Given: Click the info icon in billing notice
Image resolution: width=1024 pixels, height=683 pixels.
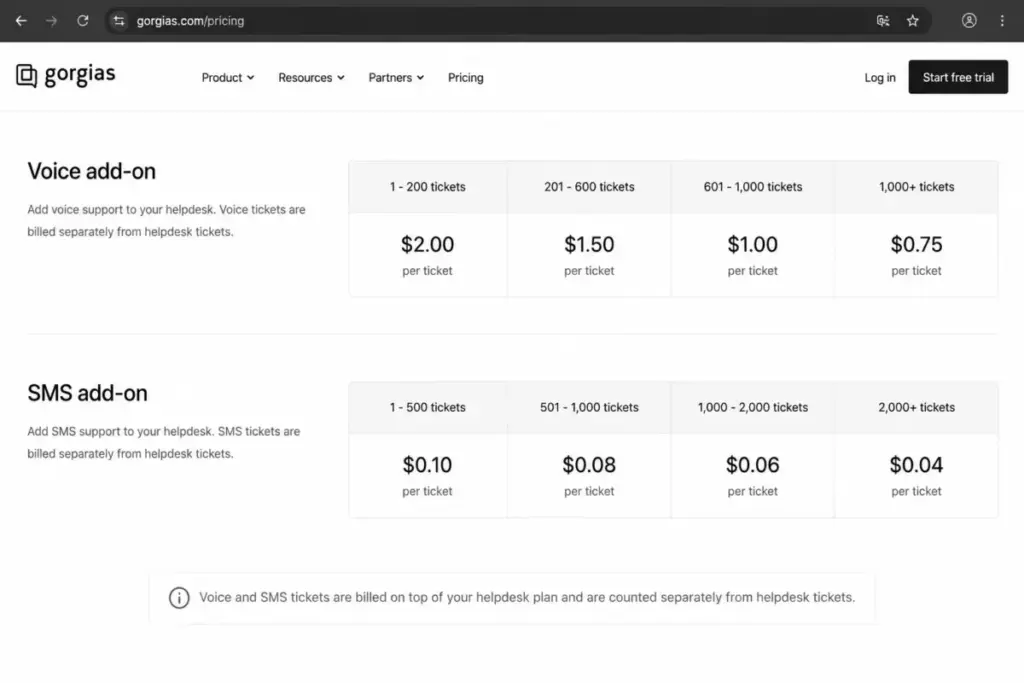Looking at the screenshot, I should click(179, 597).
